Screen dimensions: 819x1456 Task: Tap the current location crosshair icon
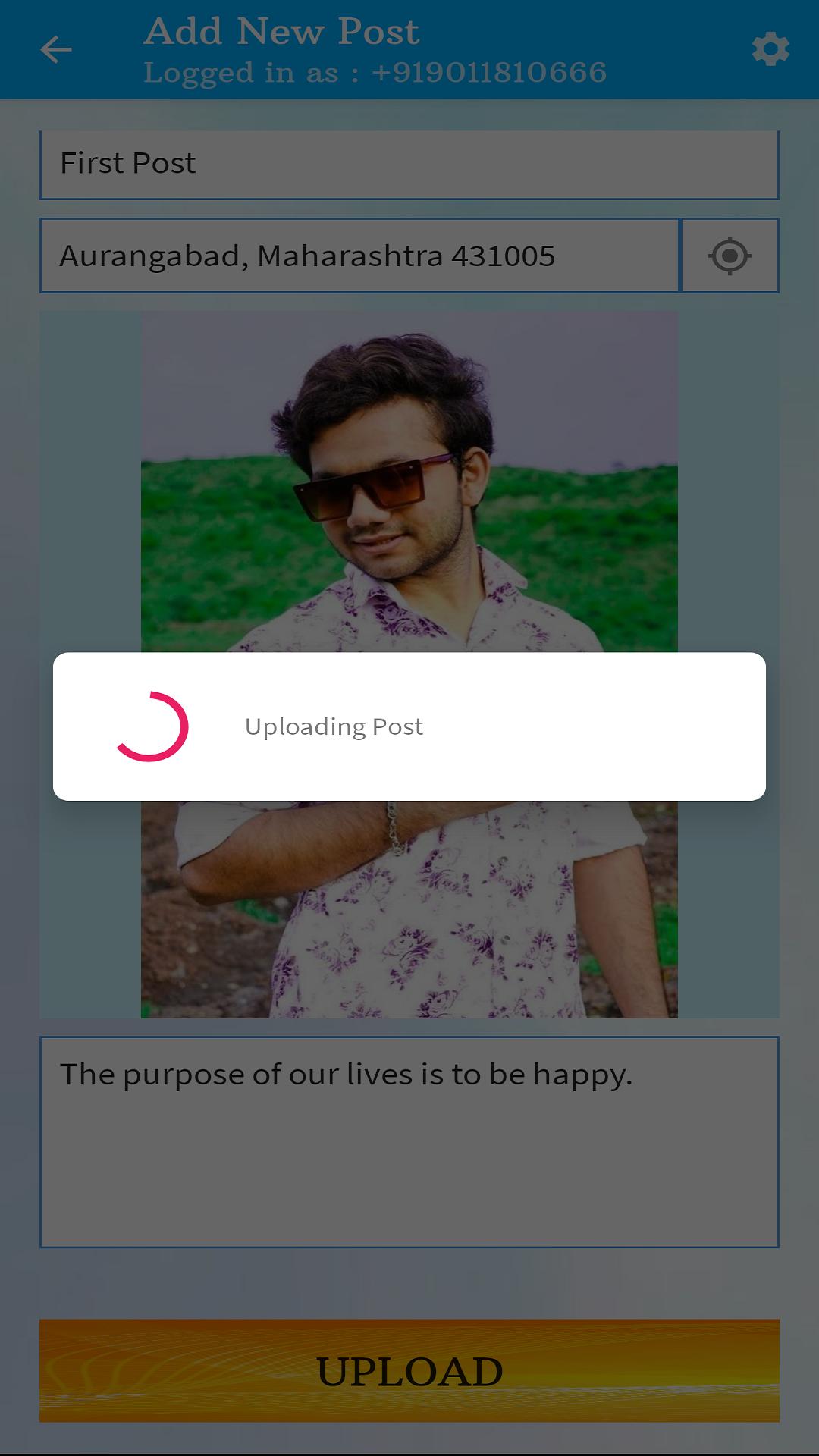click(x=730, y=256)
